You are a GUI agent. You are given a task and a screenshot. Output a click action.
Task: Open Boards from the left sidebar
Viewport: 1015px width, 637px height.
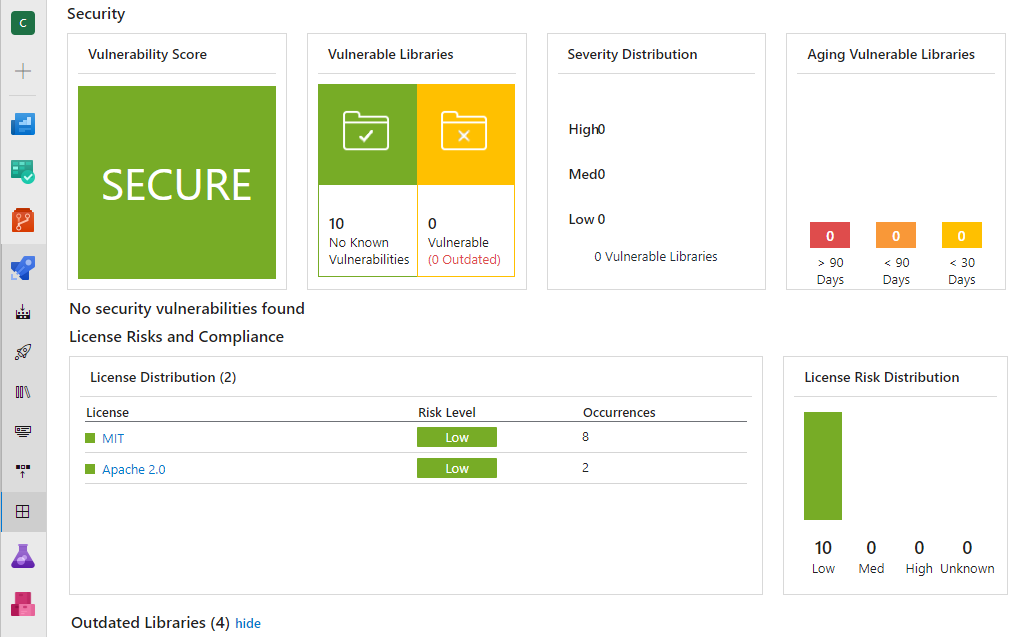[22, 170]
